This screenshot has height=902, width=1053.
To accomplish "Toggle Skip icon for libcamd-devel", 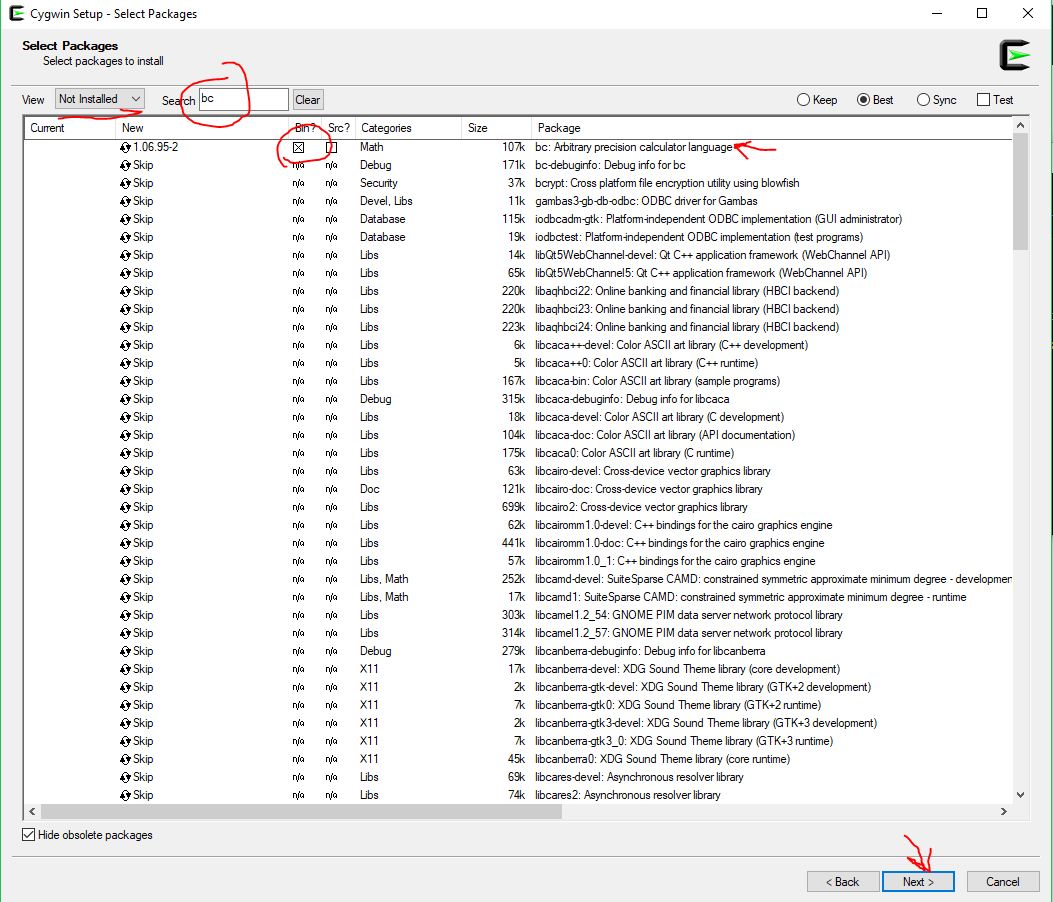I will pyautogui.click(x=125, y=580).
